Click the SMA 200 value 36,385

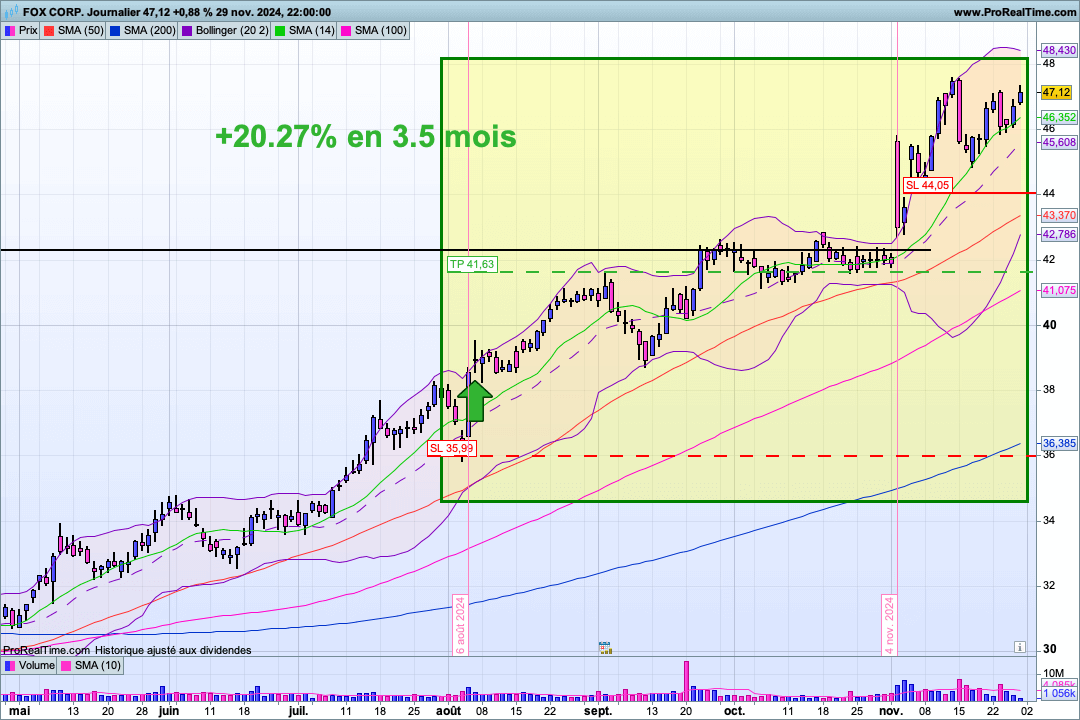(x=1059, y=443)
